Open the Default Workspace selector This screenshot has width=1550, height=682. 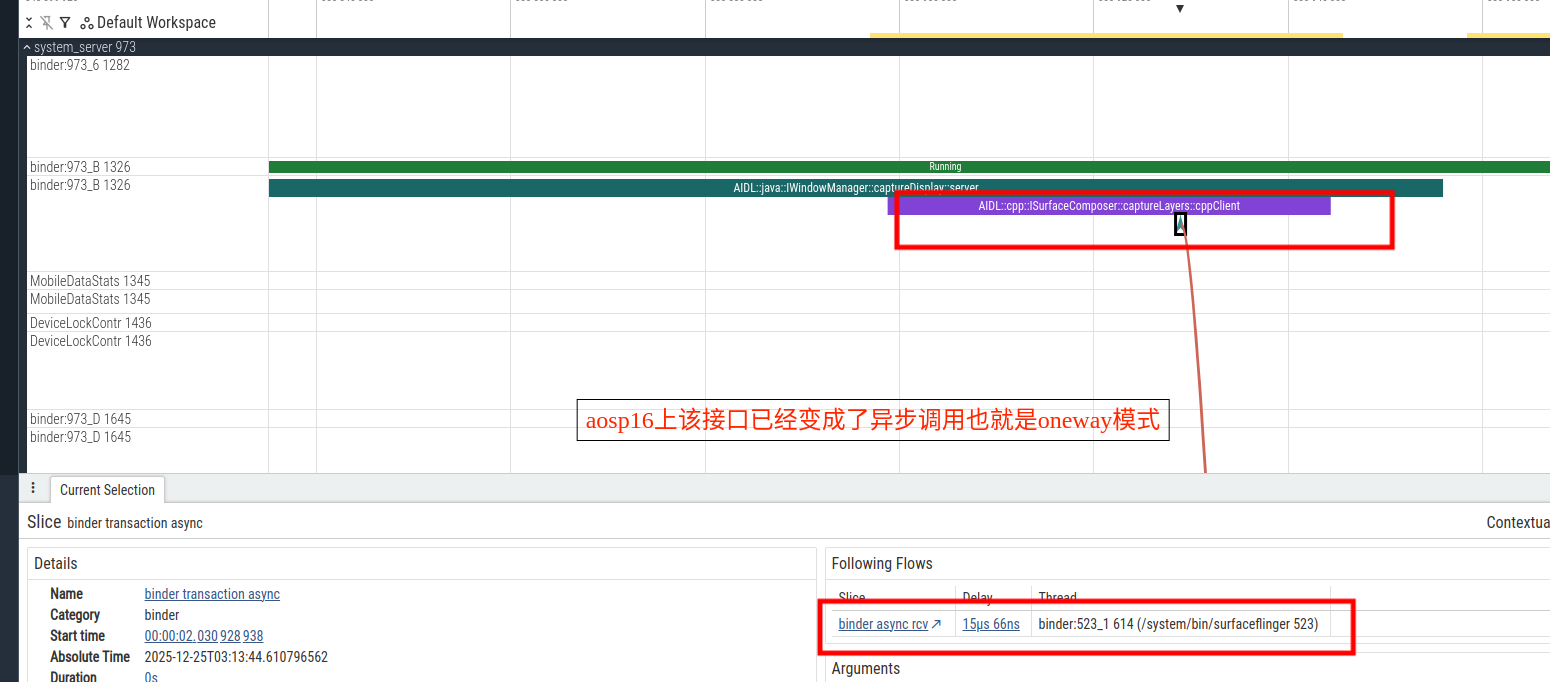(156, 22)
